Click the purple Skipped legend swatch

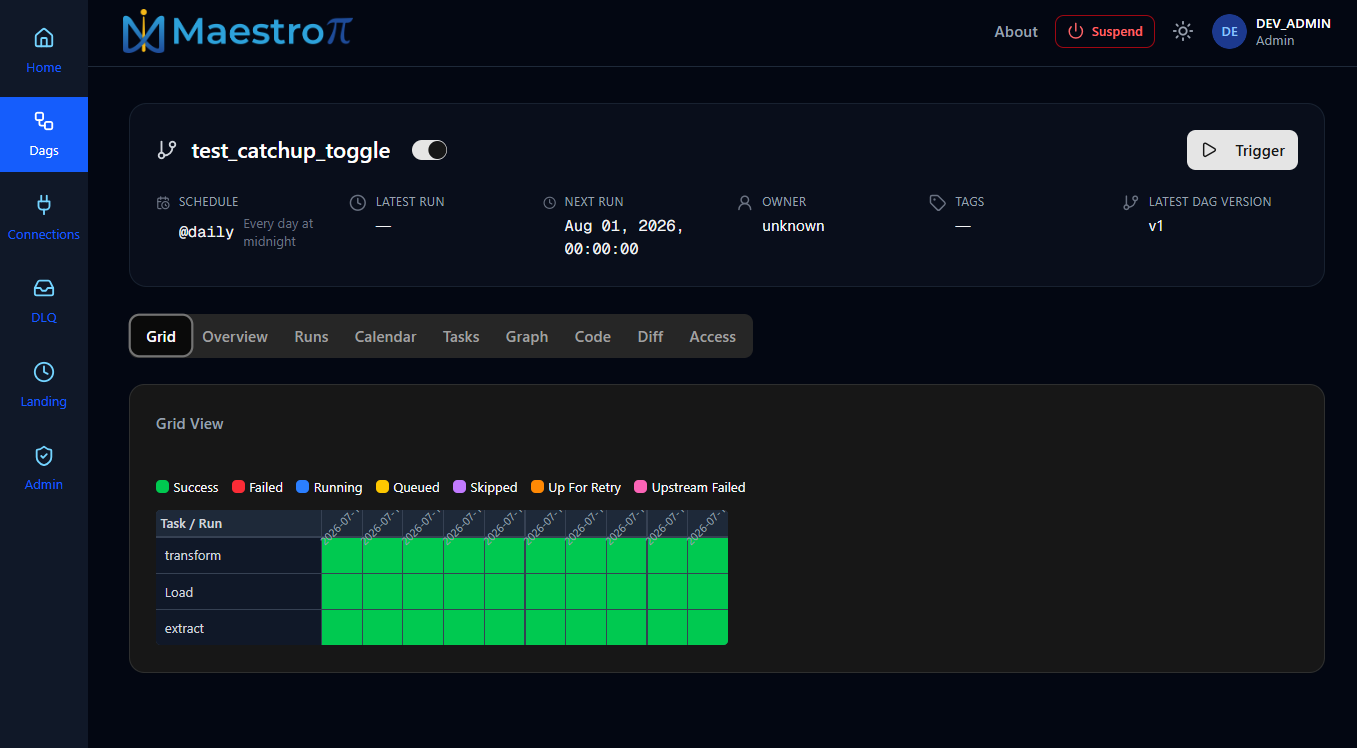(x=459, y=487)
